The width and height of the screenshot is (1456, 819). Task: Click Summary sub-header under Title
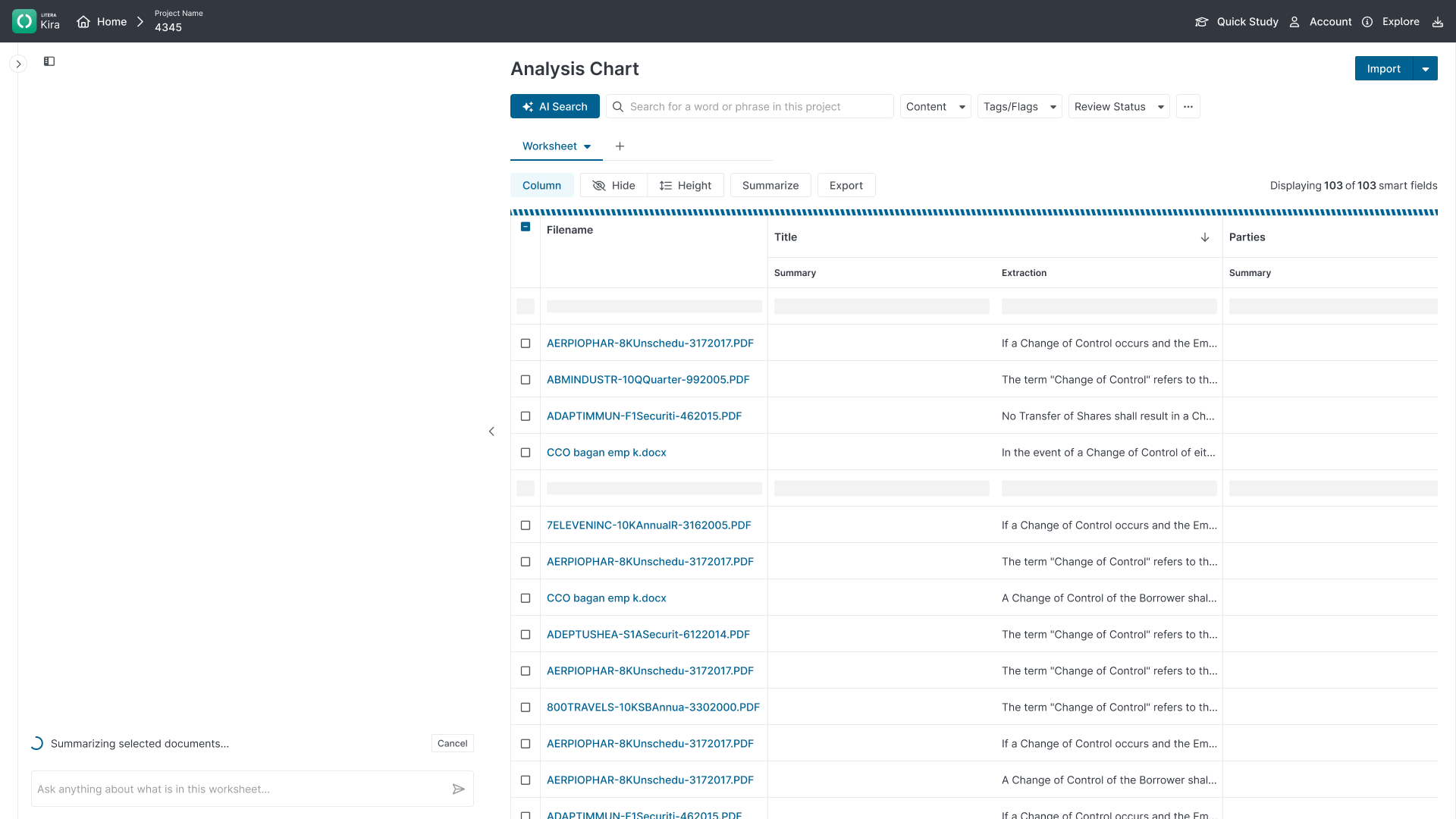point(795,273)
